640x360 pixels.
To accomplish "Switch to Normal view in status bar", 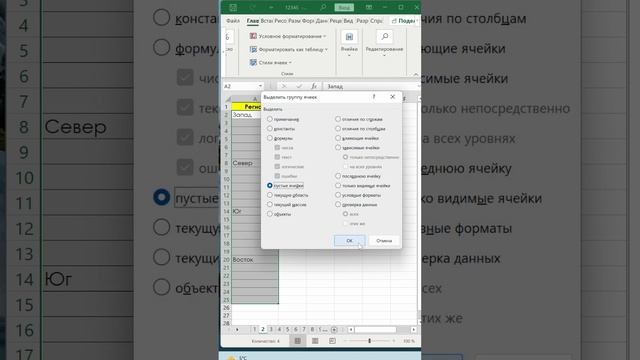I will click(x=298, y=341).
